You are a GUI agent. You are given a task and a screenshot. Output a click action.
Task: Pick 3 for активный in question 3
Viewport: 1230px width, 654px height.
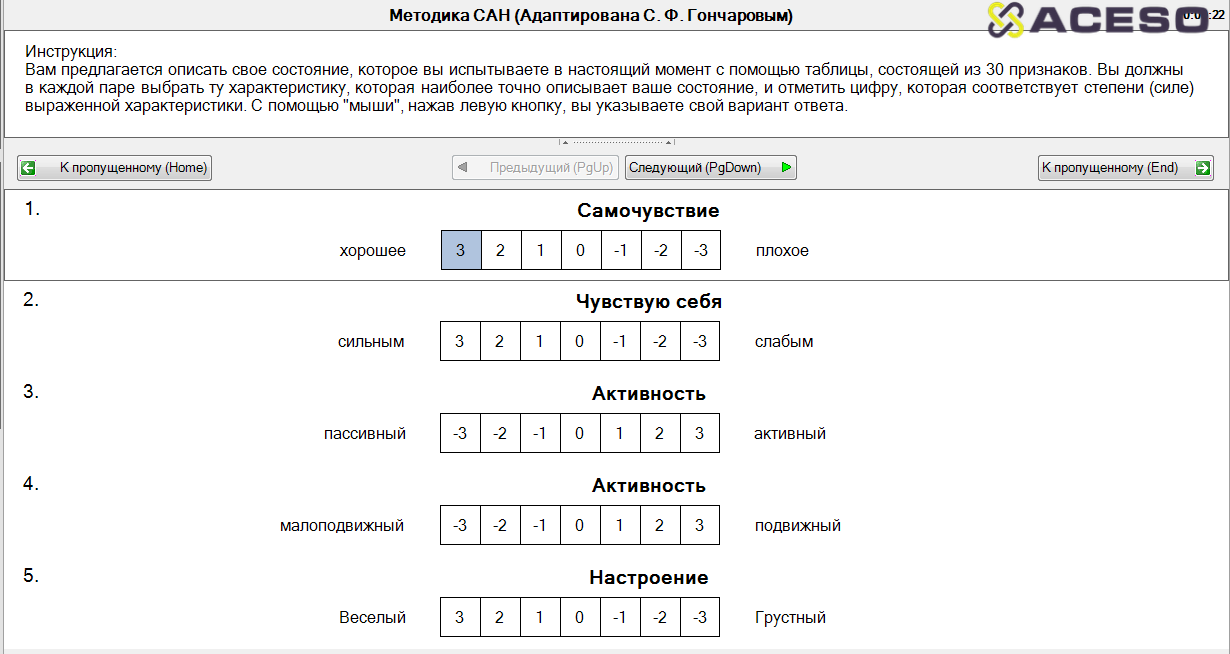click(x=699, y=433)
